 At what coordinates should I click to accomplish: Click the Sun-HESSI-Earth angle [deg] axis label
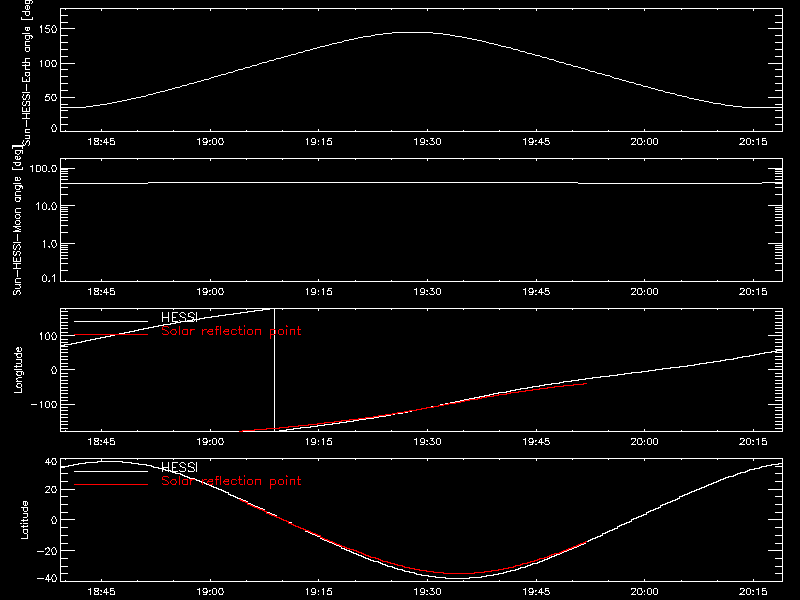27,72
